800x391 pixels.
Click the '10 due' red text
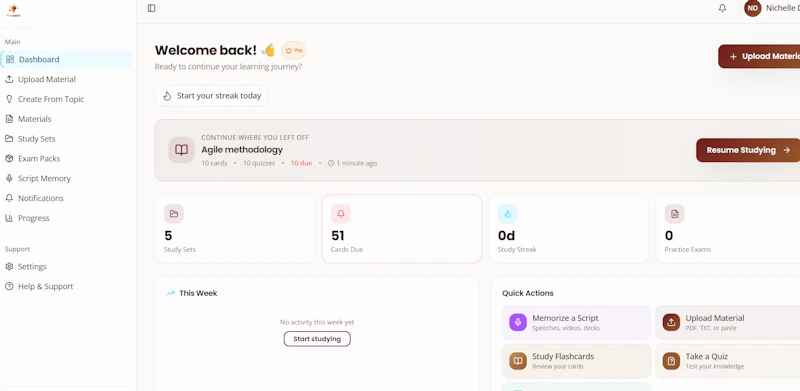(x=301, y=163)
